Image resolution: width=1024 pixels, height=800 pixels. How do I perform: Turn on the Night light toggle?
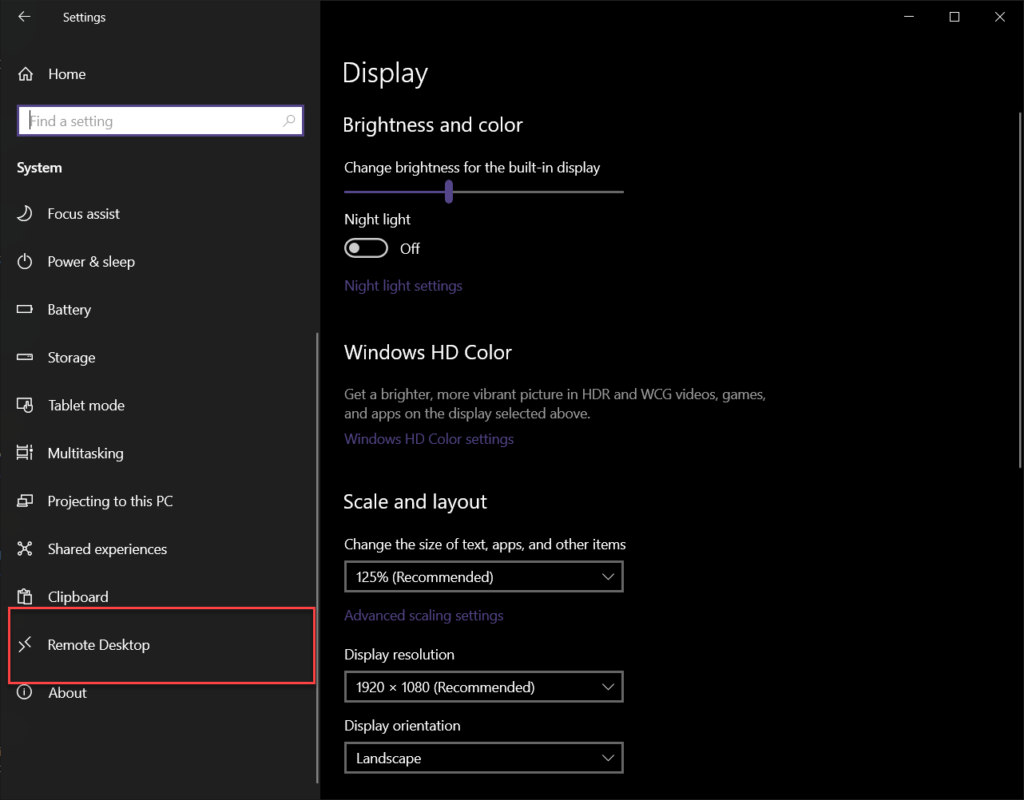[x=366, y=248]
